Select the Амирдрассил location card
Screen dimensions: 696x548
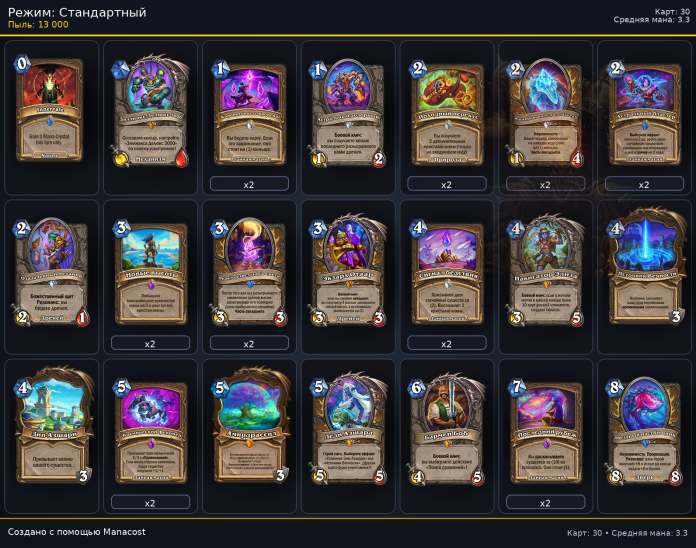coord(249,425)
